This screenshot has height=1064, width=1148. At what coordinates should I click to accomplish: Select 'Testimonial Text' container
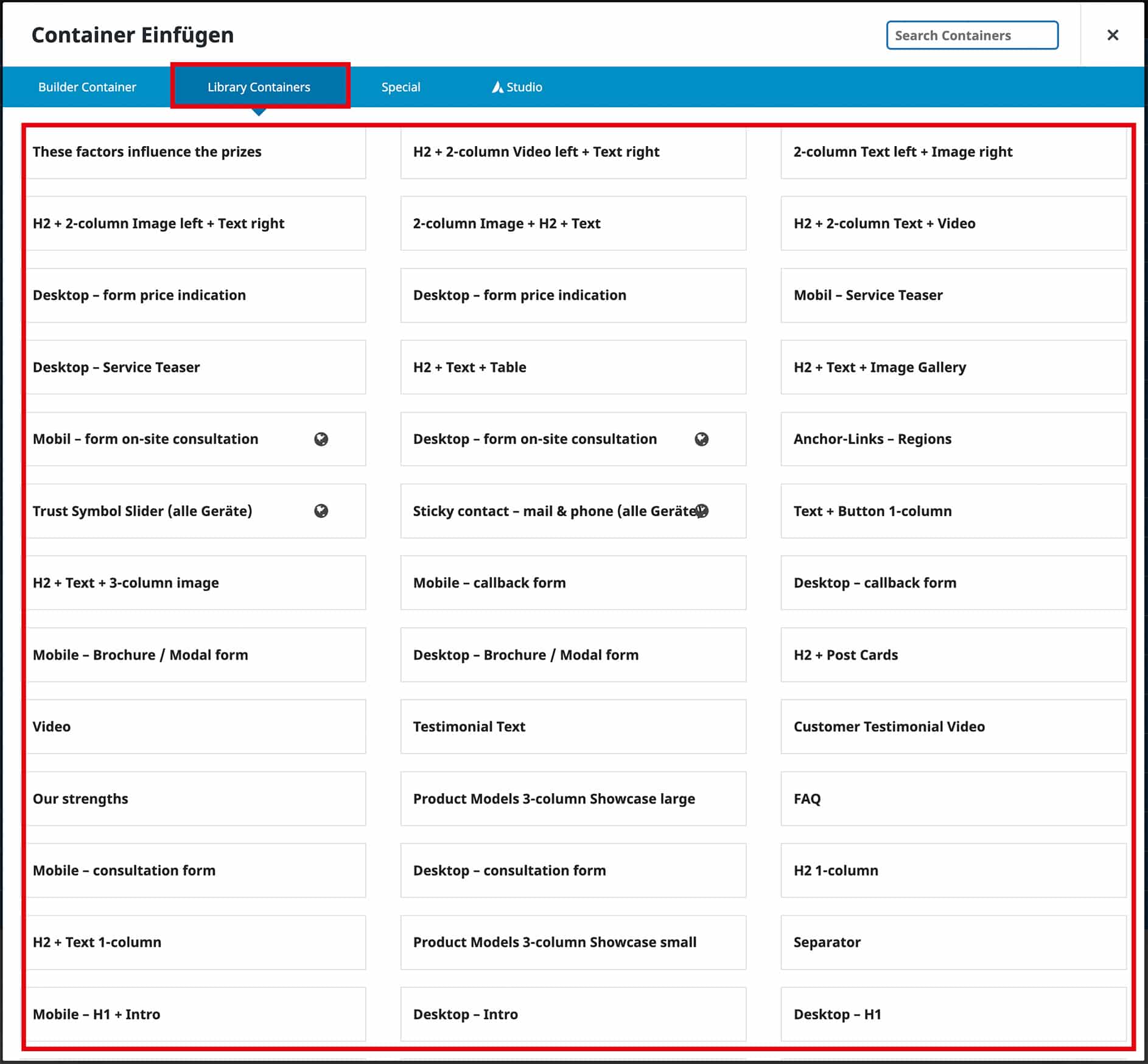(573, 727)
